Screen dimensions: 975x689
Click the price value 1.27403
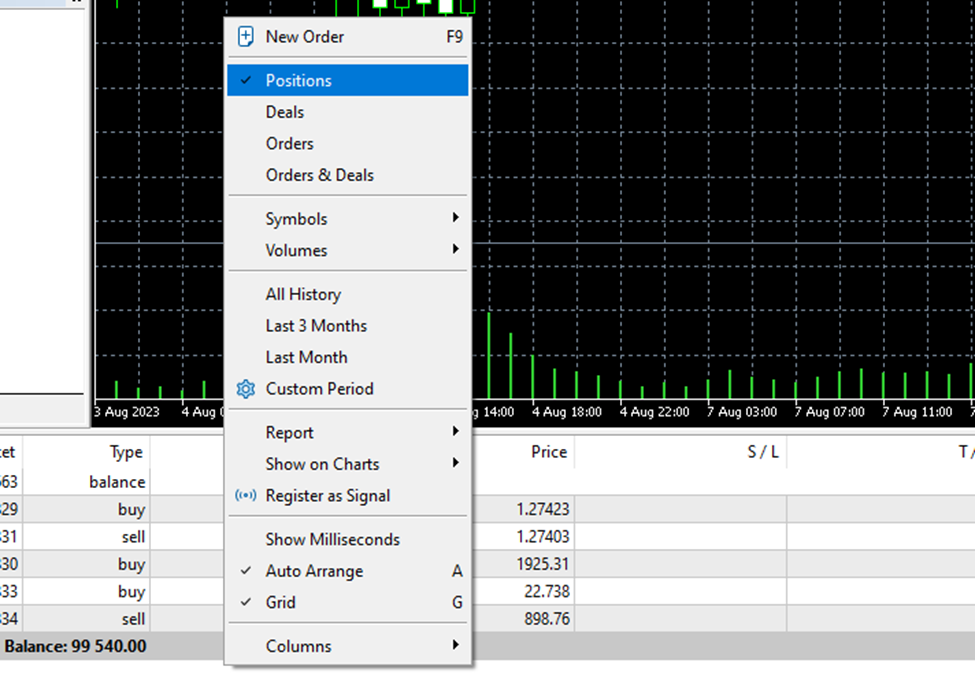coord(543,537)
